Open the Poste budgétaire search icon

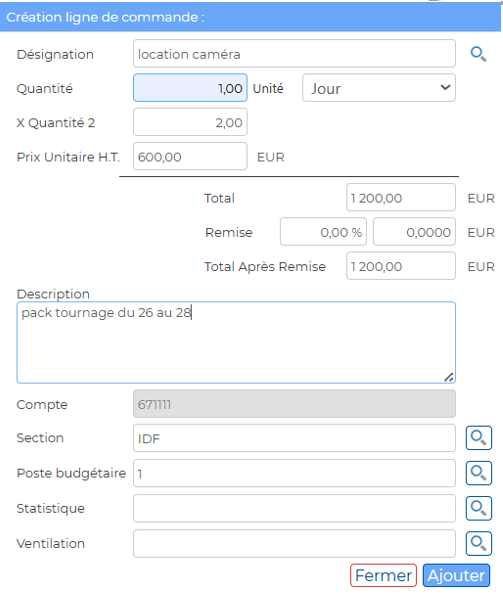point(479,473)
